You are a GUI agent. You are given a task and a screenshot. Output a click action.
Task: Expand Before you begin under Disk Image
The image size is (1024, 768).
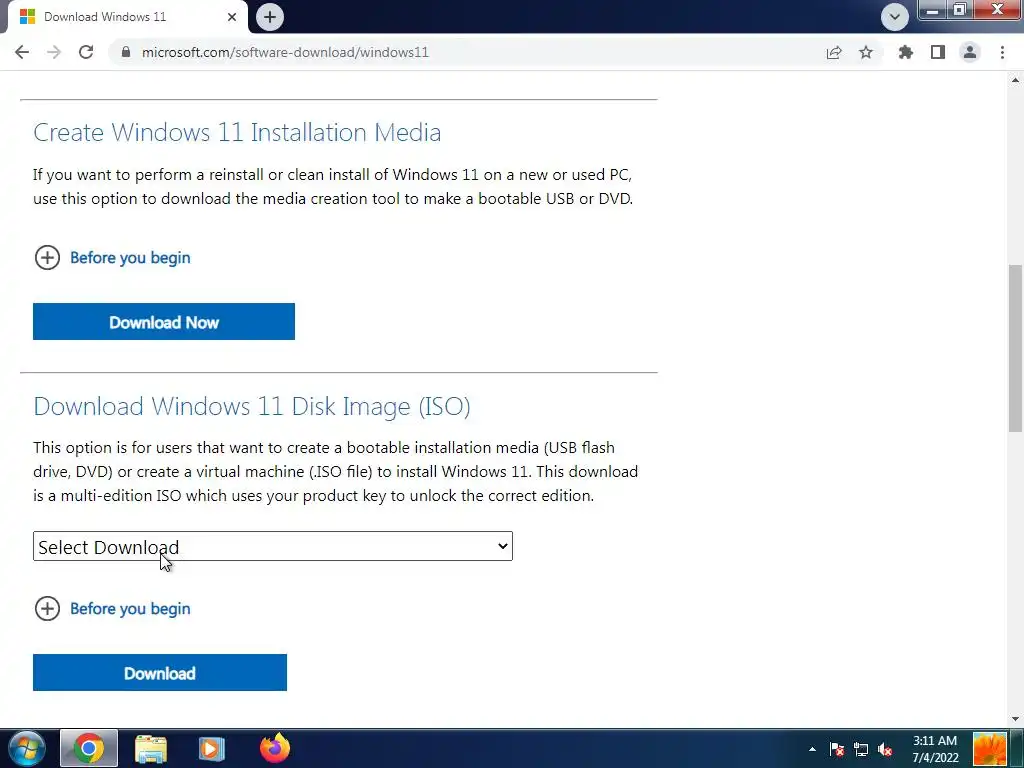(x=47, y=609)
